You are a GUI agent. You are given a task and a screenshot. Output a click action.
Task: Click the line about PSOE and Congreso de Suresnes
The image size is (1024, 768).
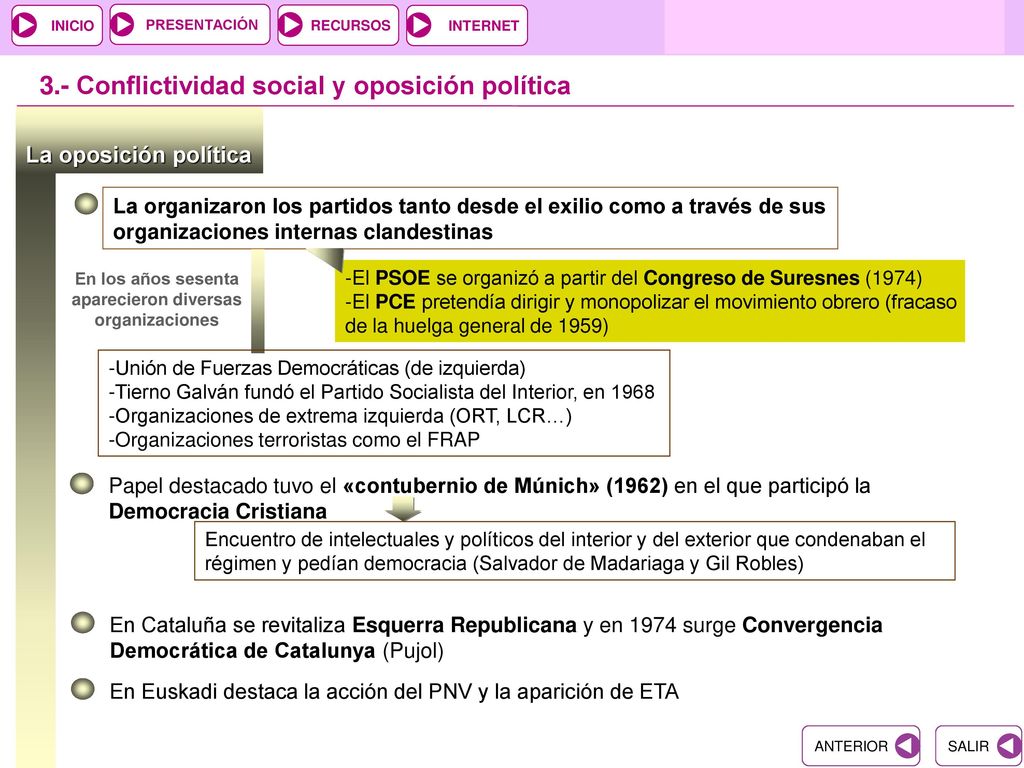click(x=633, y=278)
